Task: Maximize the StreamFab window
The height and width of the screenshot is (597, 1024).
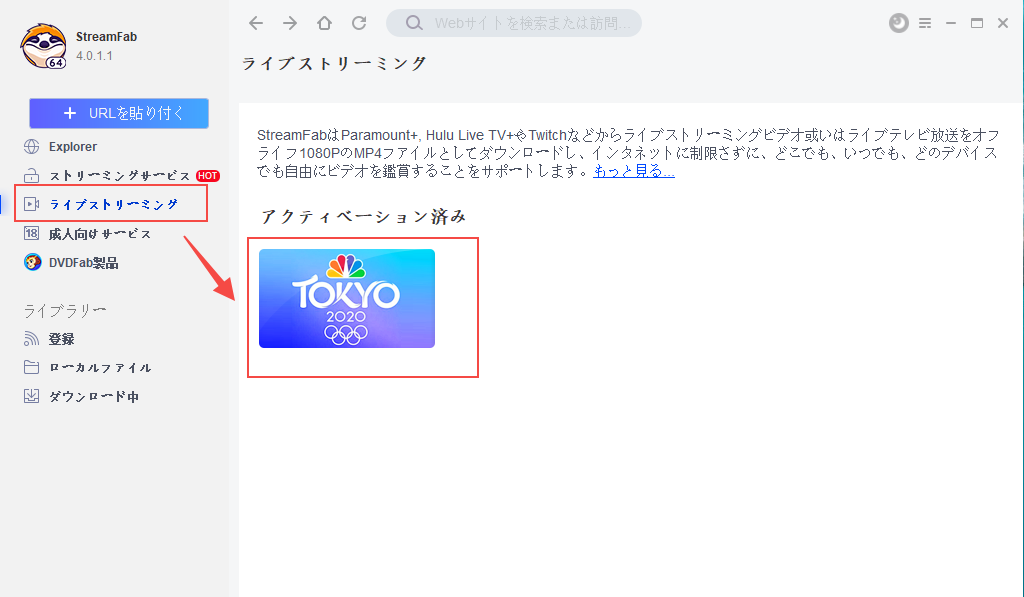Action: click(977, 23)
